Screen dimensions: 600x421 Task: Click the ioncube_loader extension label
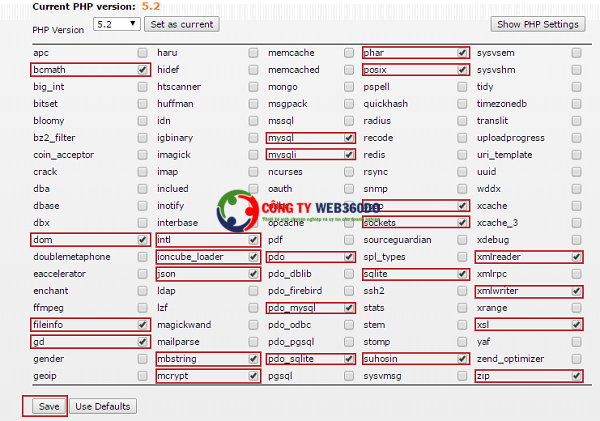190,257
